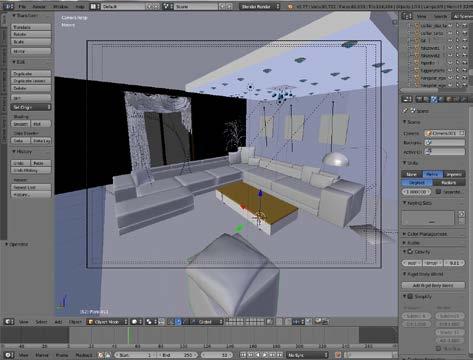Click the Translate button

pos(31,27)
